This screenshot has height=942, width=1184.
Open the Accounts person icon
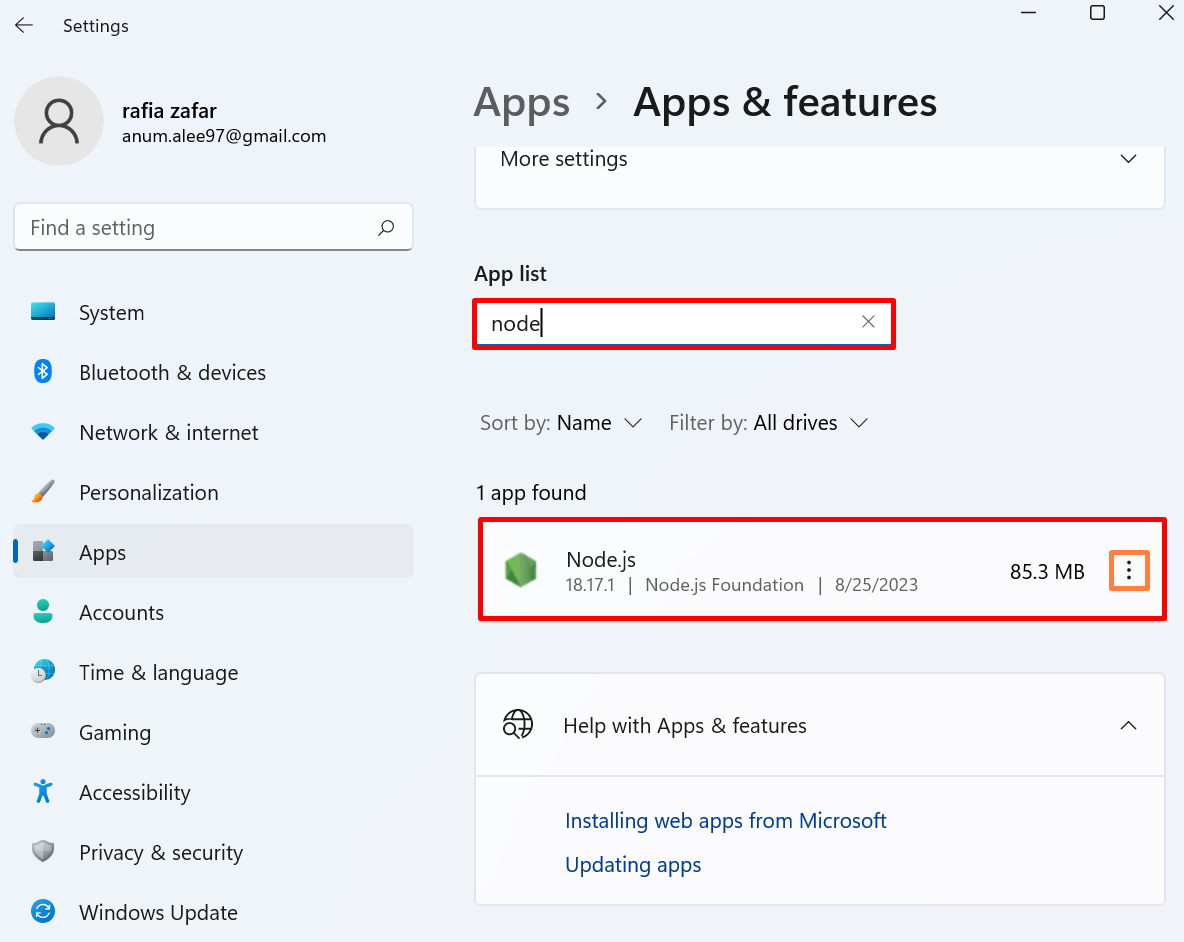tap(43, 611)
